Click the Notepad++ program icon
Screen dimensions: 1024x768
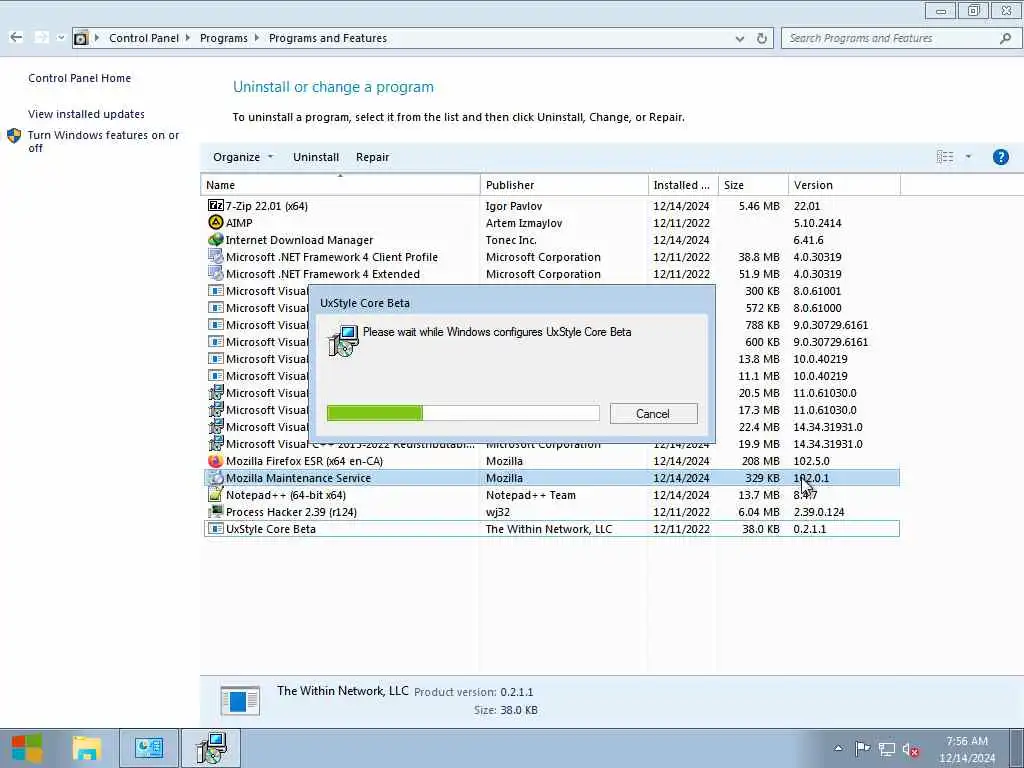(x=216, y=494)
